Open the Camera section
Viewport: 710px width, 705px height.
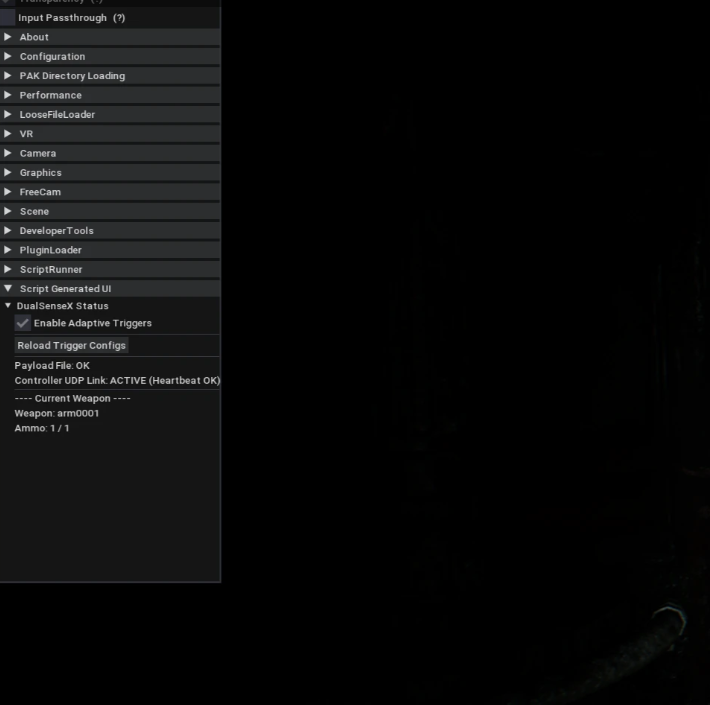point(110,153)
